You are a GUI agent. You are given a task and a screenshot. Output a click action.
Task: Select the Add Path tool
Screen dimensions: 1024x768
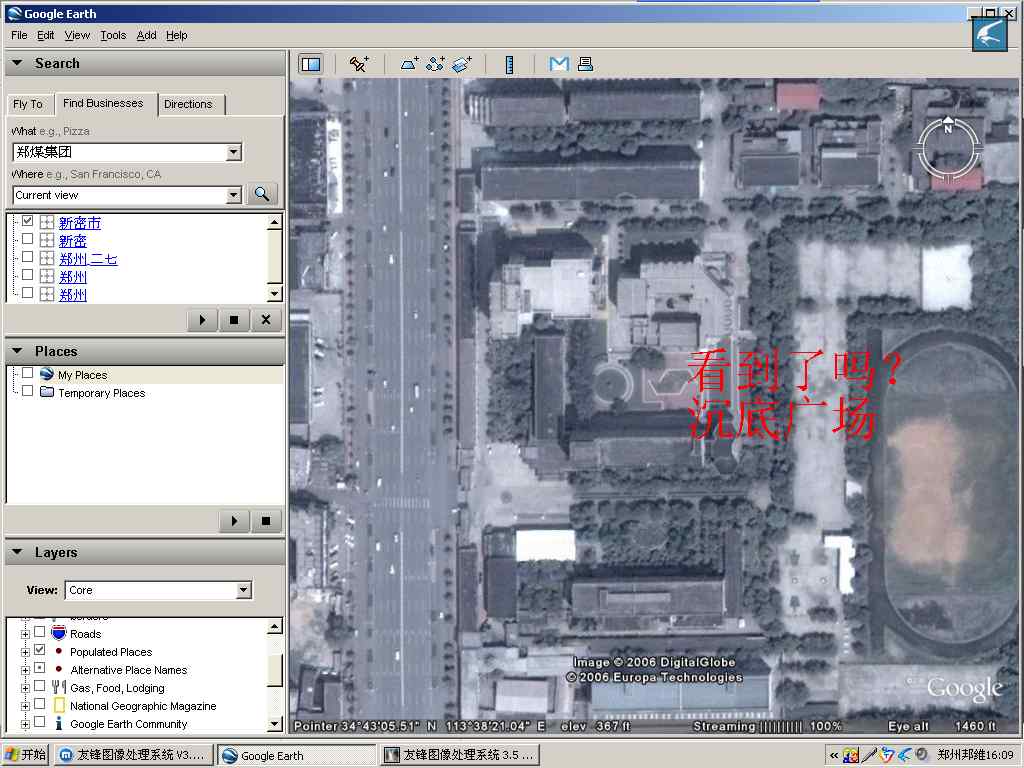(435, 64)
